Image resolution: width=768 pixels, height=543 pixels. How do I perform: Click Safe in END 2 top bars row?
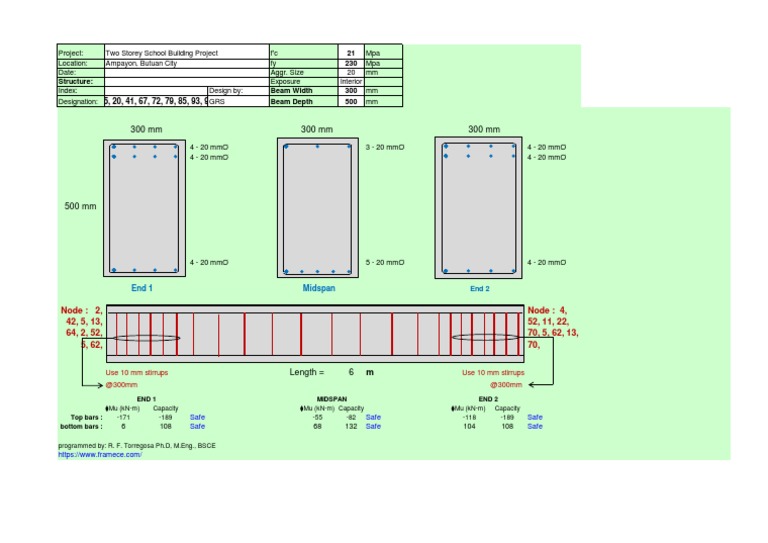[x=535, y=417]
